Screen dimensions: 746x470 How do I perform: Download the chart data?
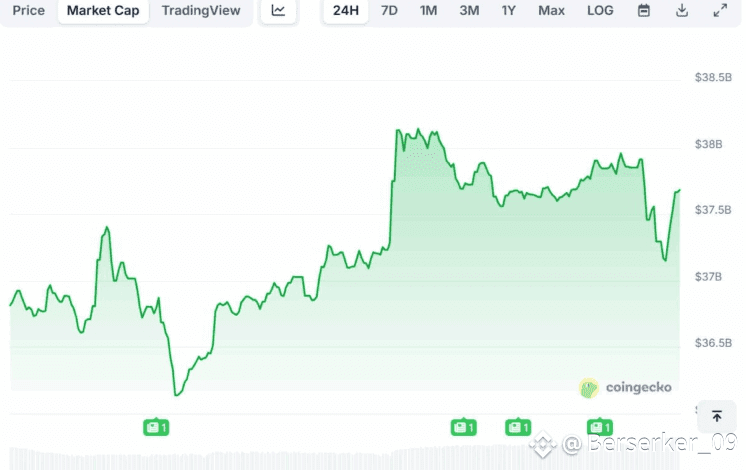point(682,11)
